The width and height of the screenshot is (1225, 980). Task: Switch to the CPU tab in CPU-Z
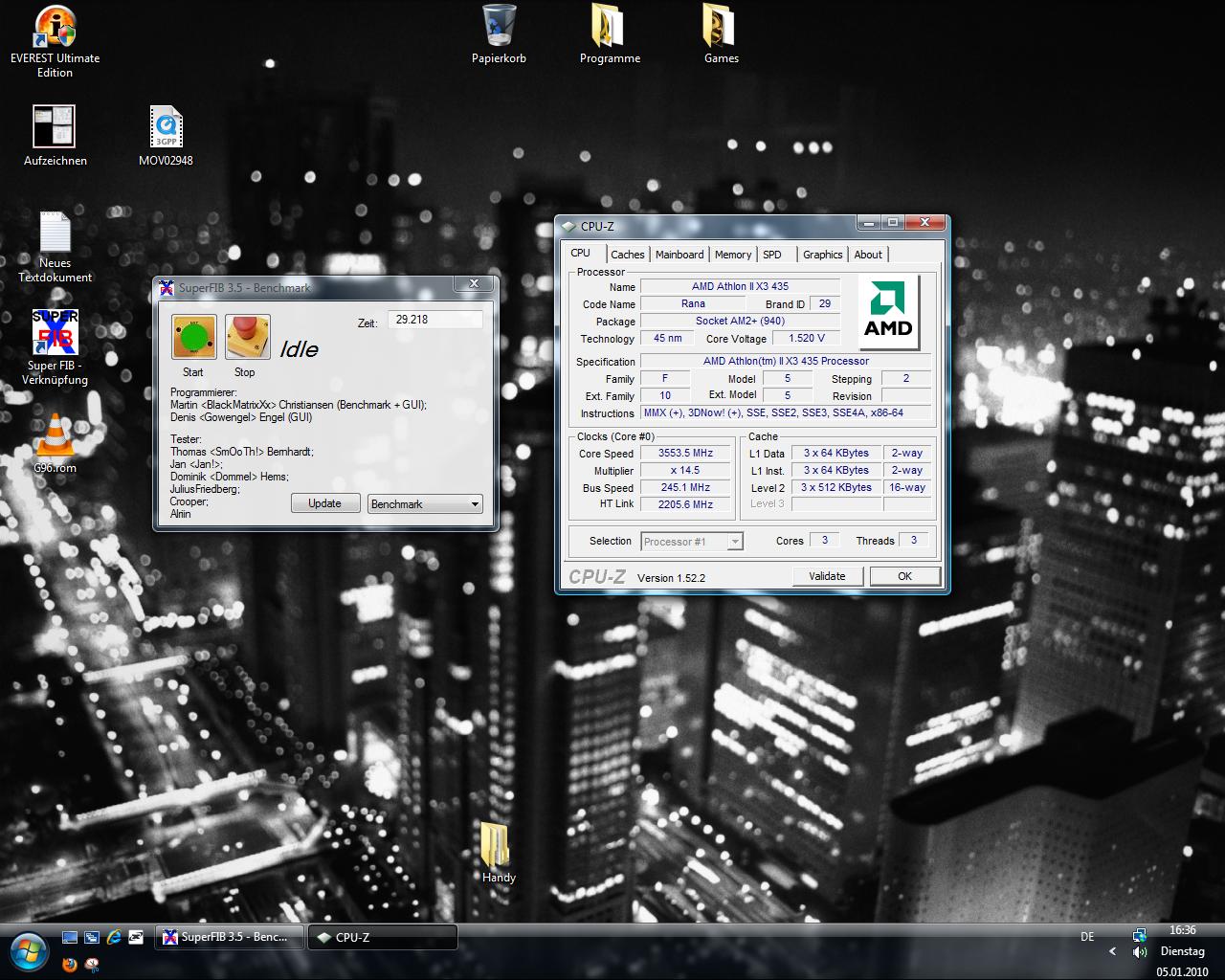click(580, 253)
